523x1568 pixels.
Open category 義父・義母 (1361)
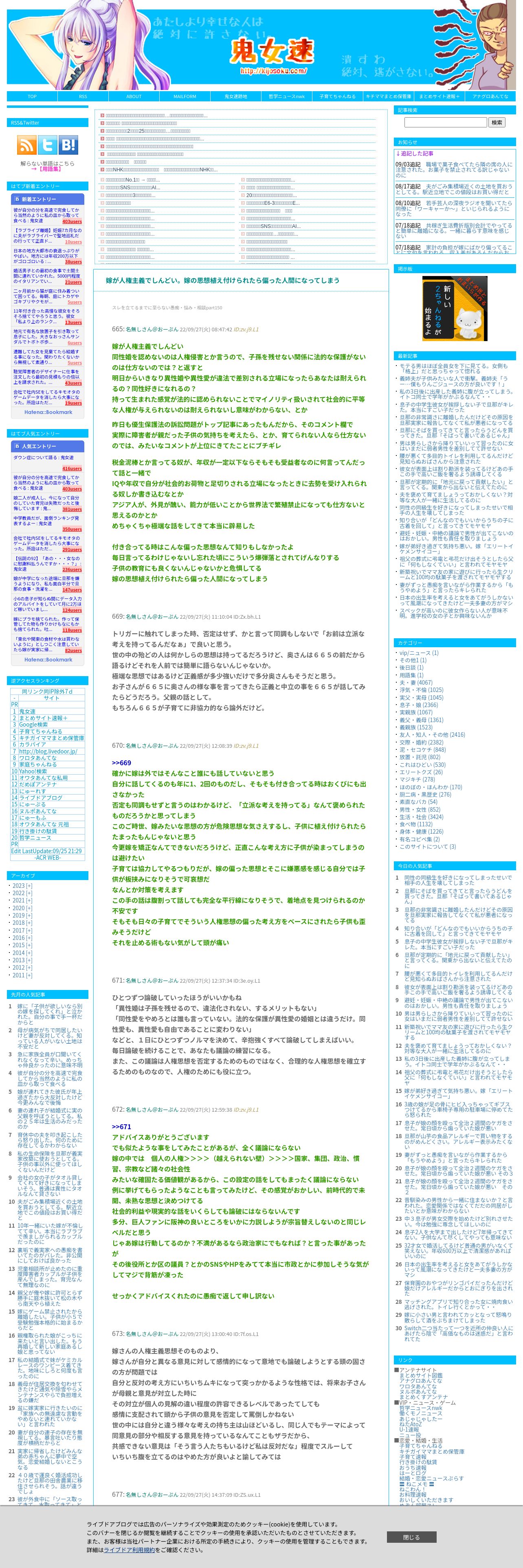pos(421,719)
